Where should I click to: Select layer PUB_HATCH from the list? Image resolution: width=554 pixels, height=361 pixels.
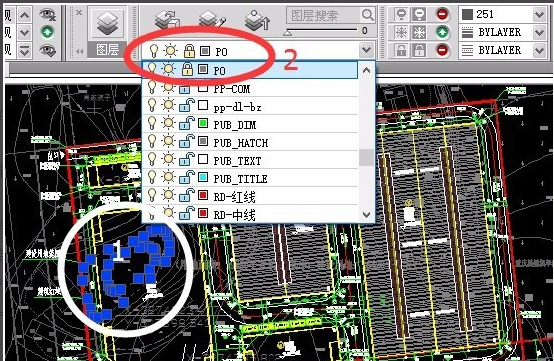pyautogui.click(x=250, y=142)
